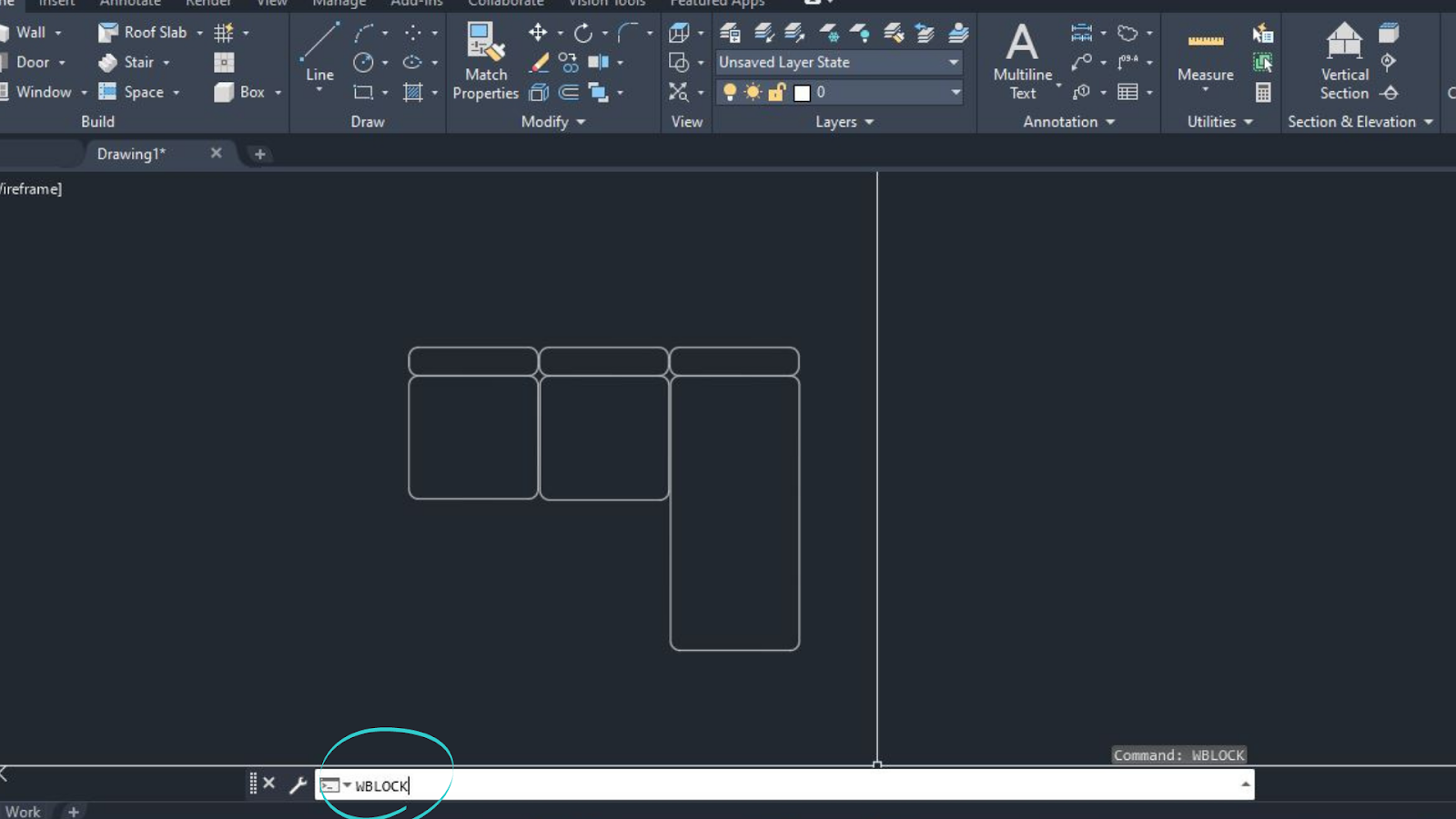Select the Revision Cloud tool
This screenshot has width=1456, height=819.
(x=1127, y=32)
